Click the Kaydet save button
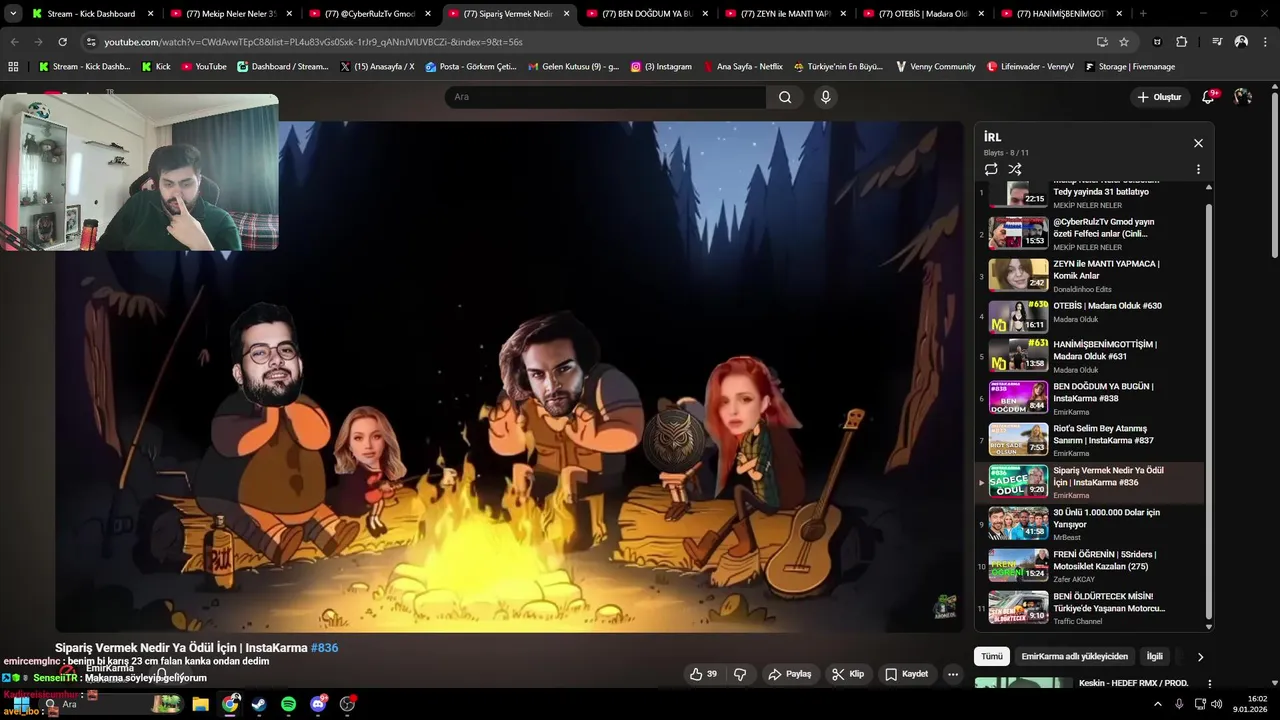The image size is (1280, 720). pyautogui.click(x=906, y=674)
